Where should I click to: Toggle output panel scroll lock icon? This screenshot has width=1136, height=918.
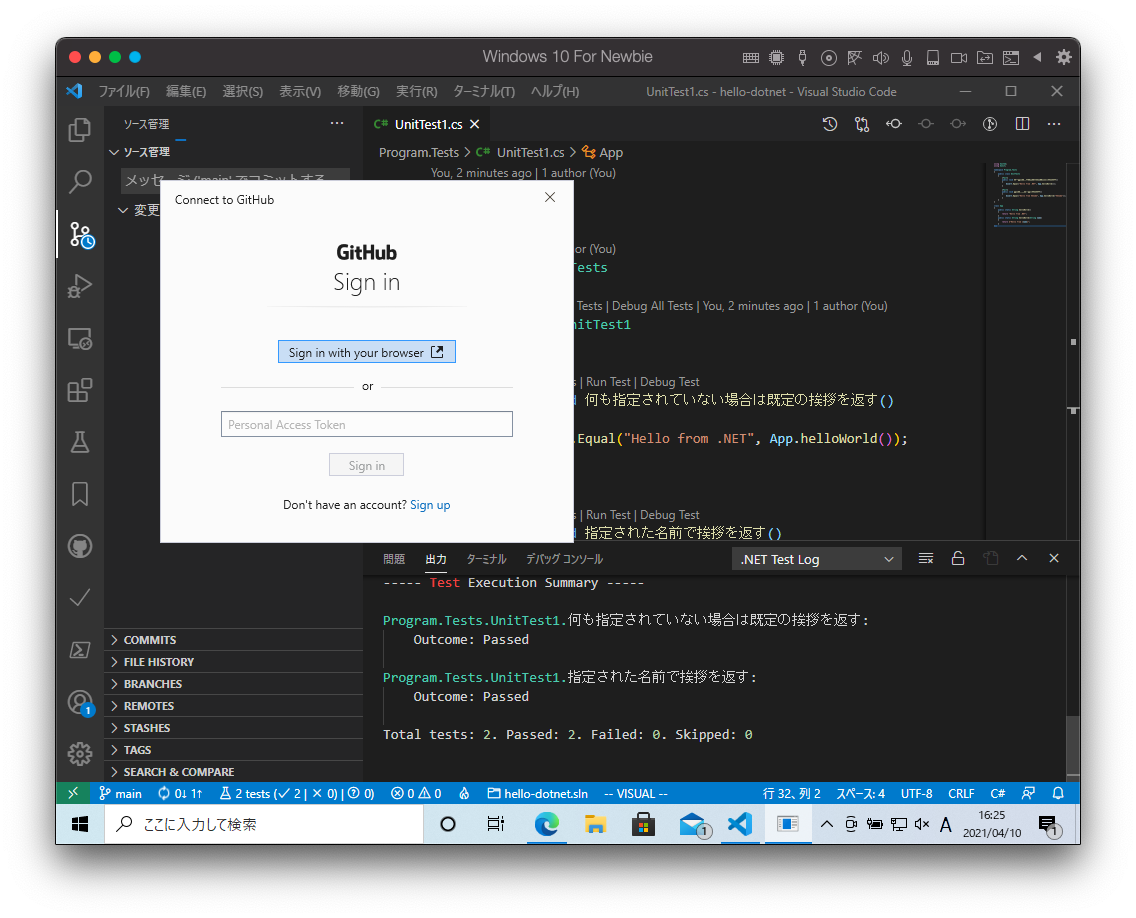click(957, 559)
